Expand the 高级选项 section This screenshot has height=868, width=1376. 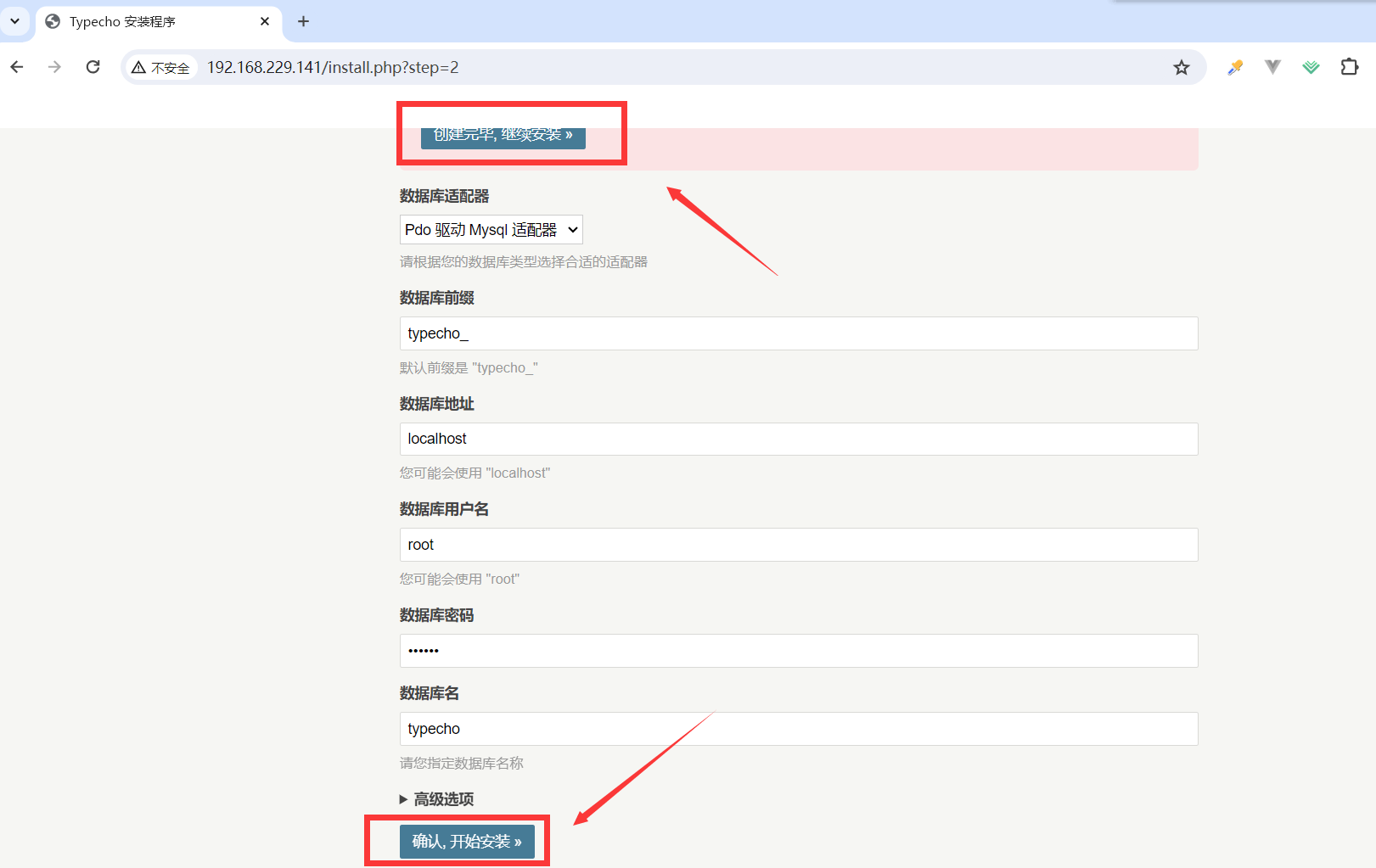click(437, 799)
